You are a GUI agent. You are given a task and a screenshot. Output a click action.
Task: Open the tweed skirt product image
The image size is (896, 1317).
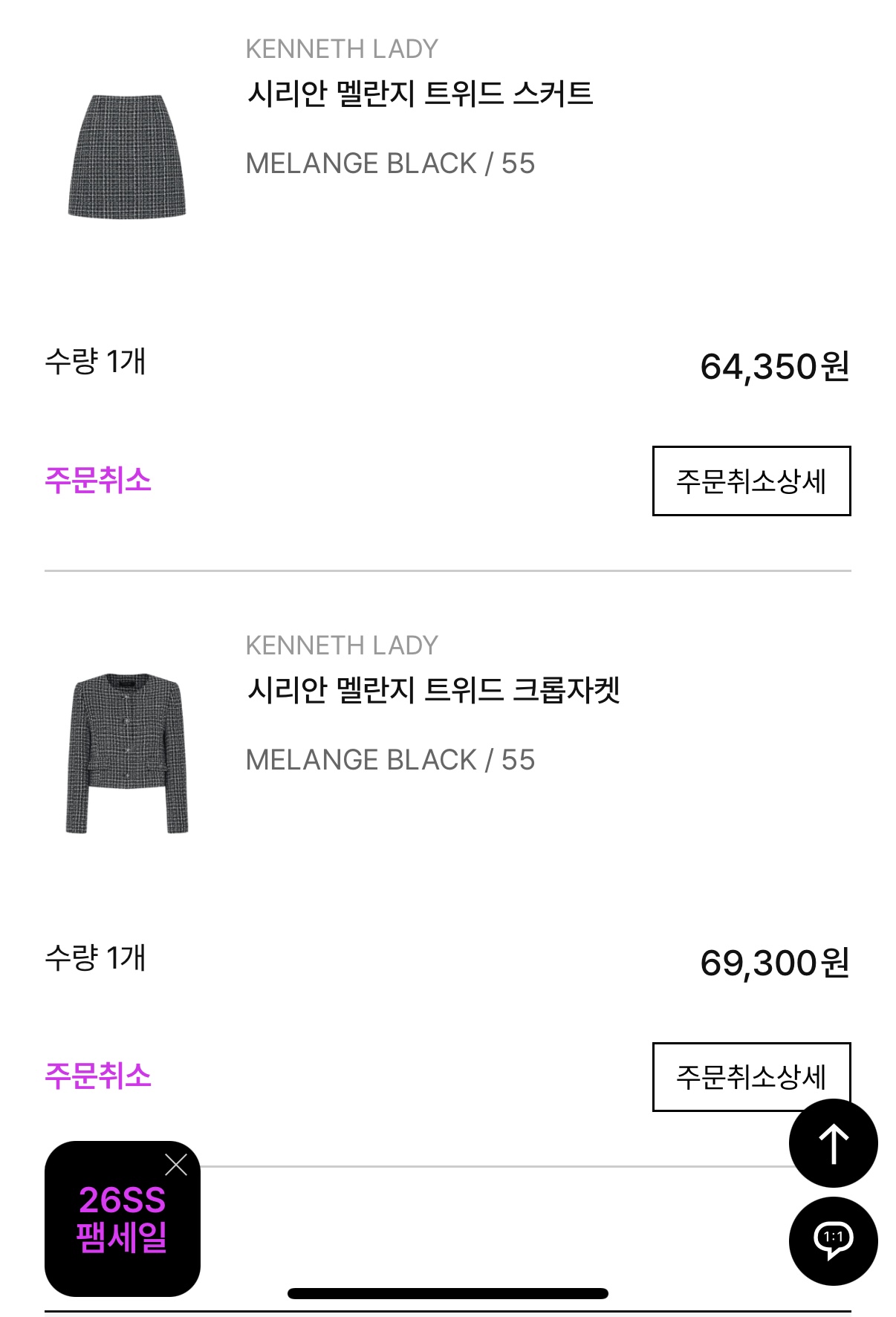pyautogui.click(x=127, y=156)
